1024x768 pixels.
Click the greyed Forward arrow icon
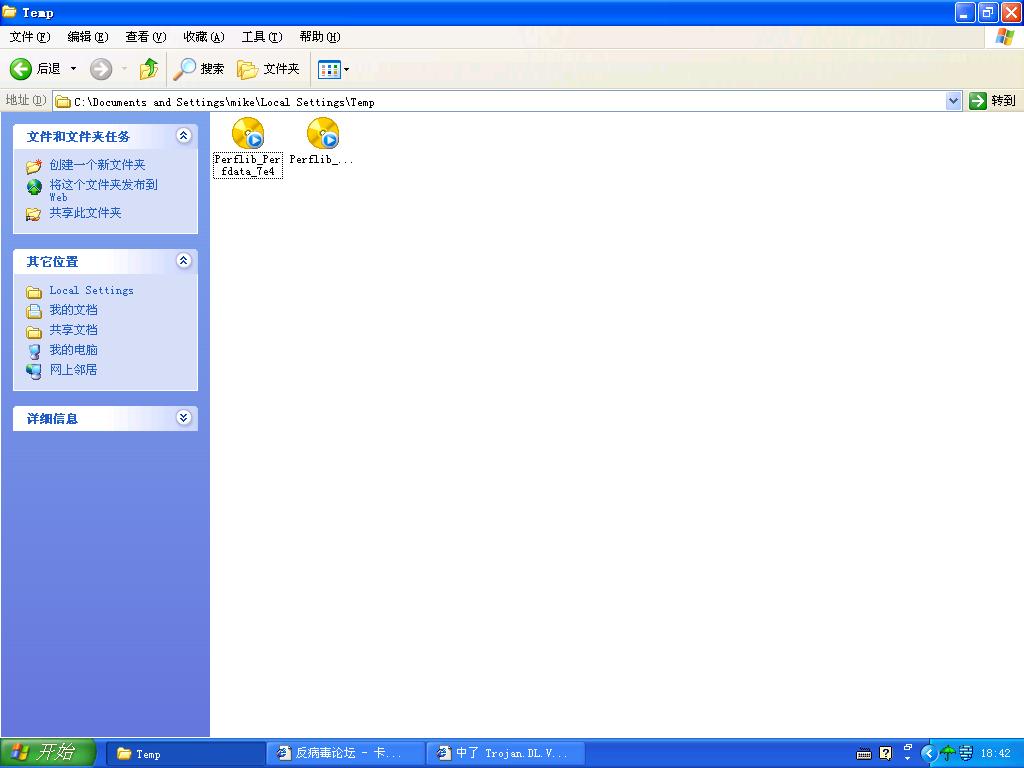(x=101, y=69)
